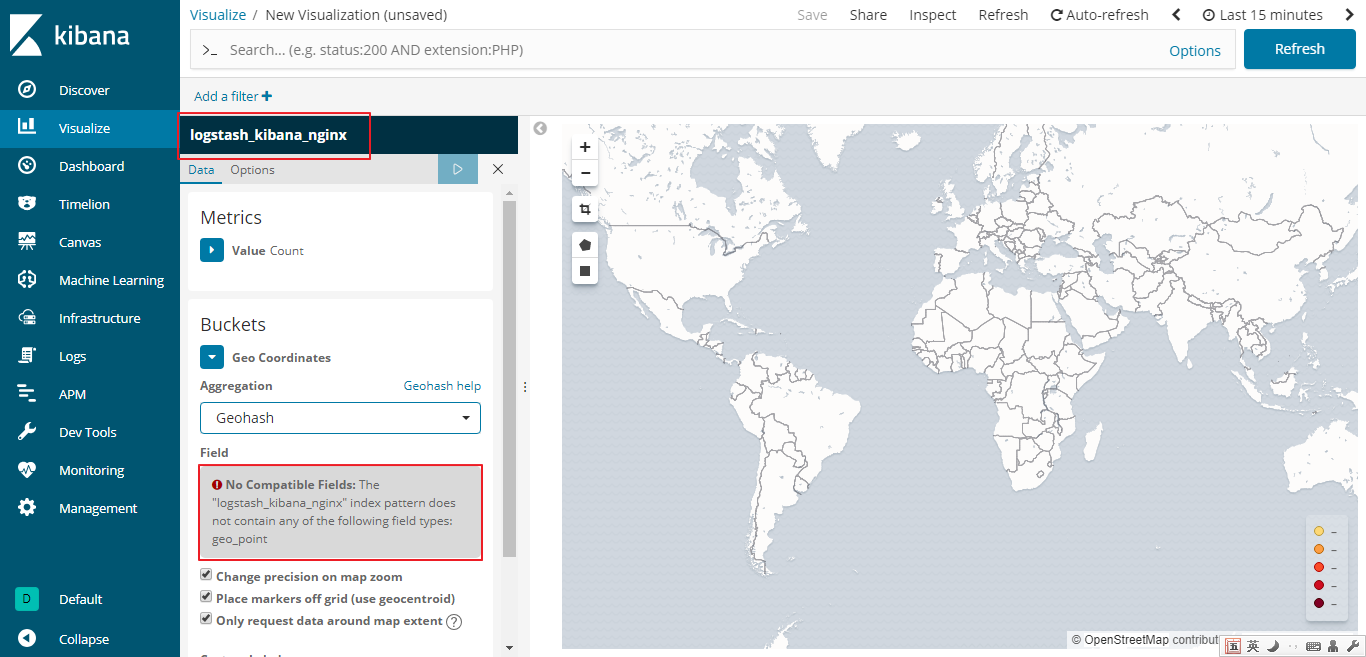The height and width of the screenshot is (657, 1366).
Task: Click the blue Refresh button
Action: 1300,49
